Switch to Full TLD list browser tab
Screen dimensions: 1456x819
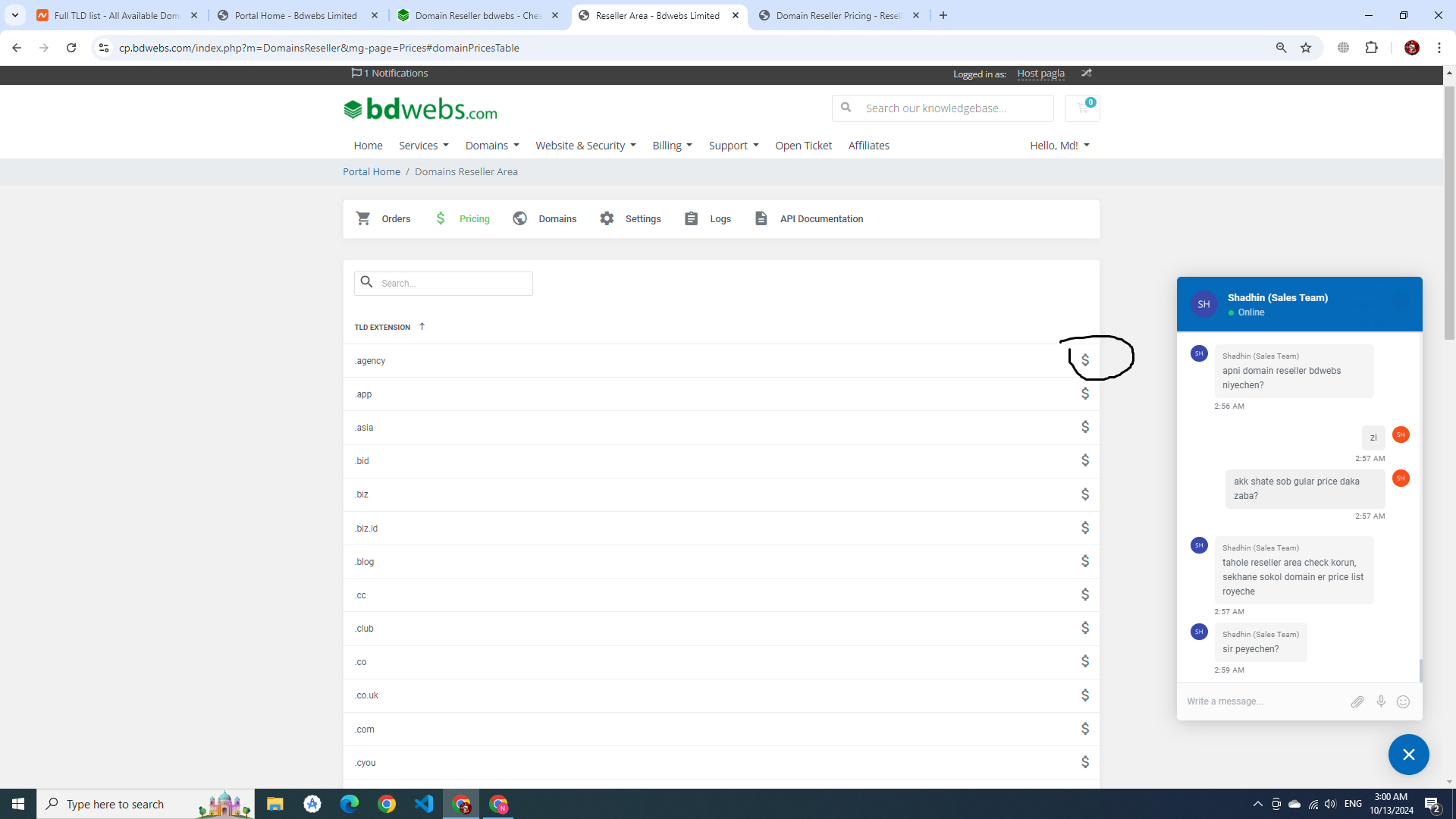118,15
